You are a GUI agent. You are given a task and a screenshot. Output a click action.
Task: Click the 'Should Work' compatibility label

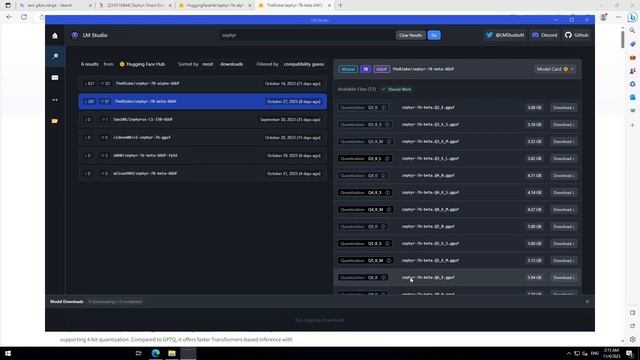(396, 89)
